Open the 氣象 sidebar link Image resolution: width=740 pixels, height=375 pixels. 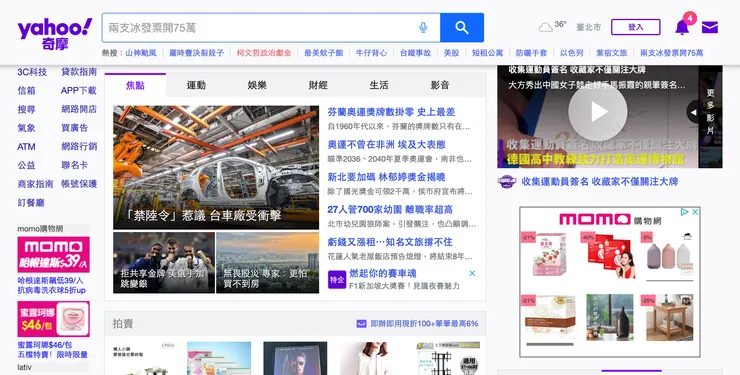click(26, 128)
